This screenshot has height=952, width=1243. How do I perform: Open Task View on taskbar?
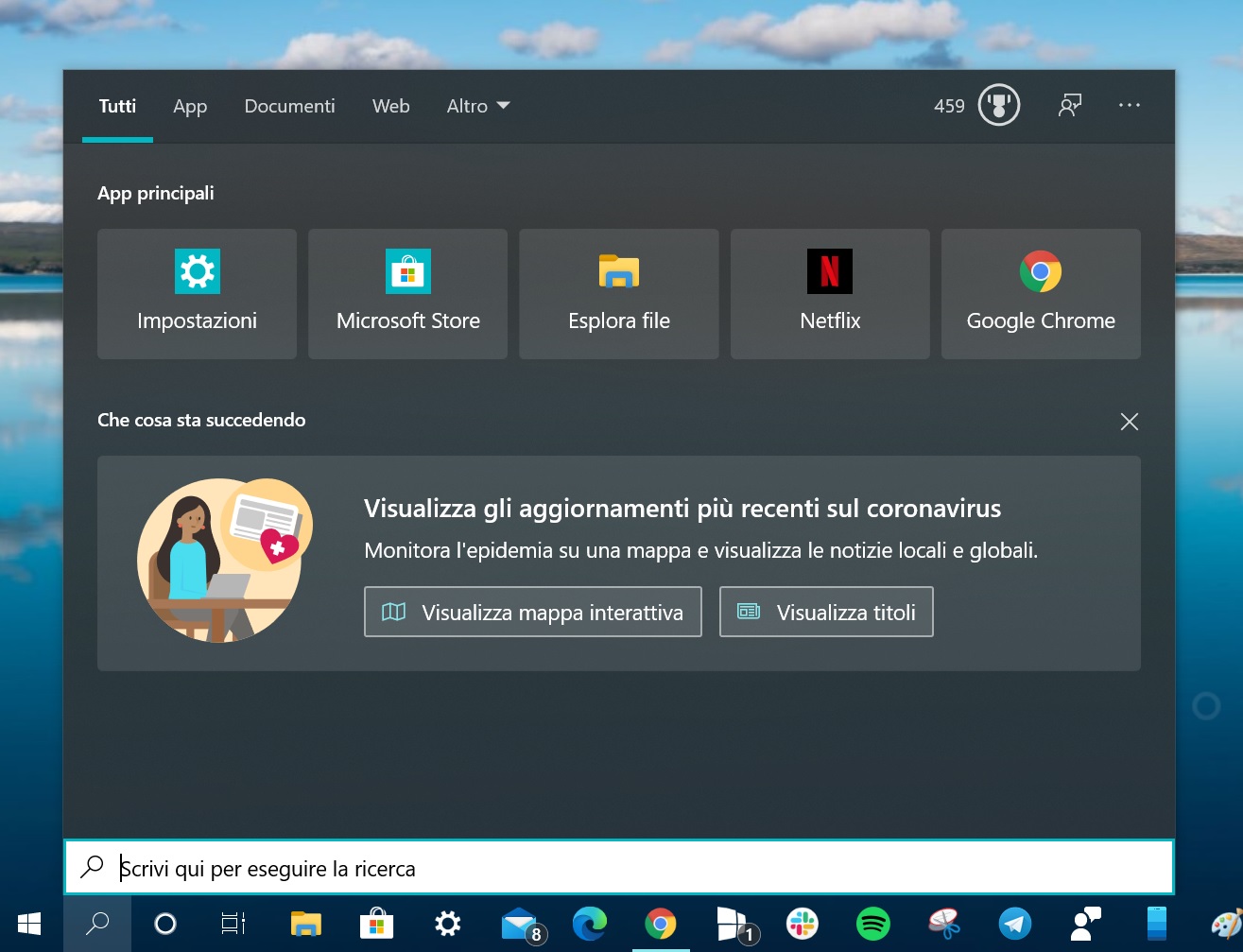pyautogui.click(x=233, y=924)
